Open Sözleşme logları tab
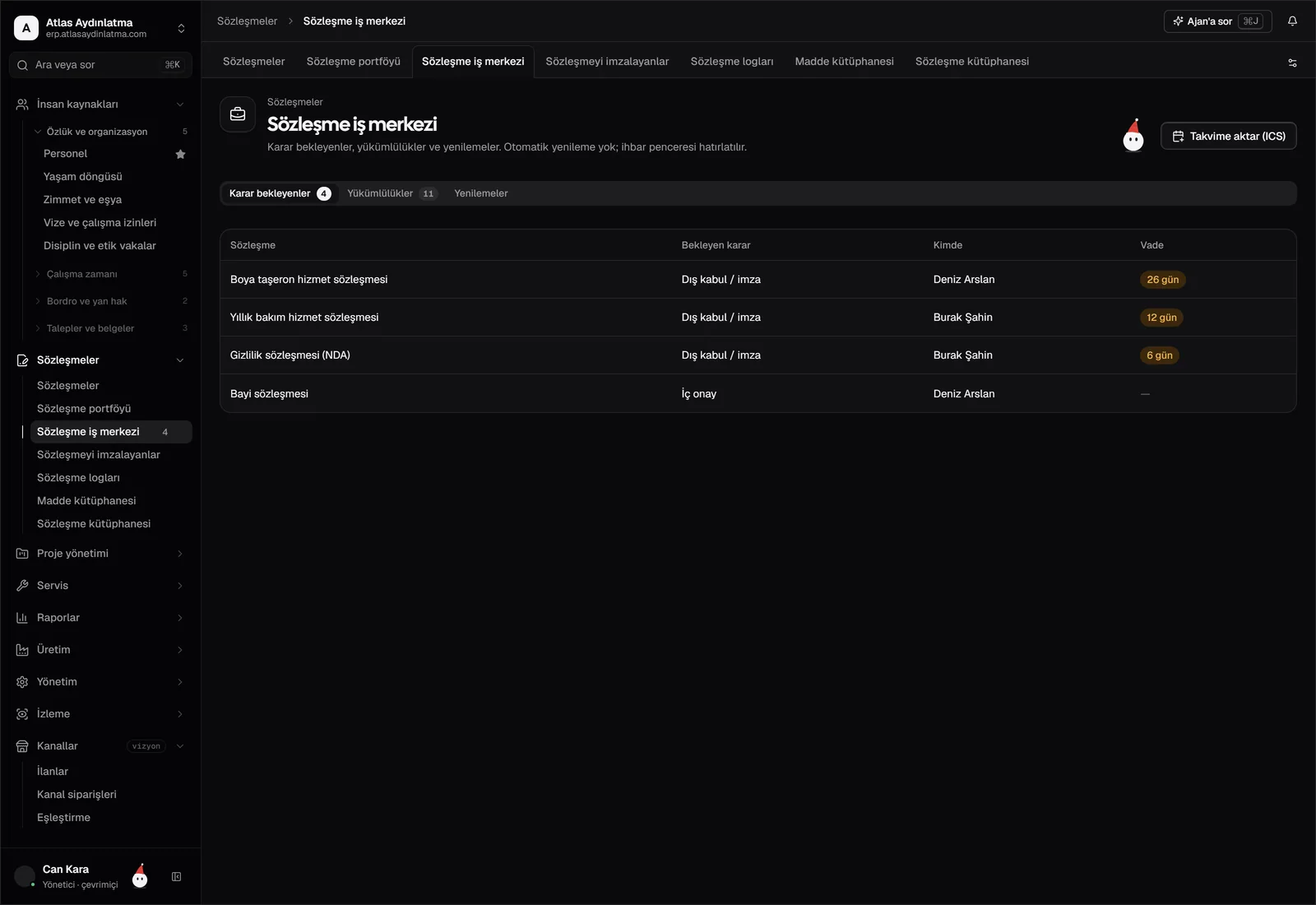 point(732,62)
